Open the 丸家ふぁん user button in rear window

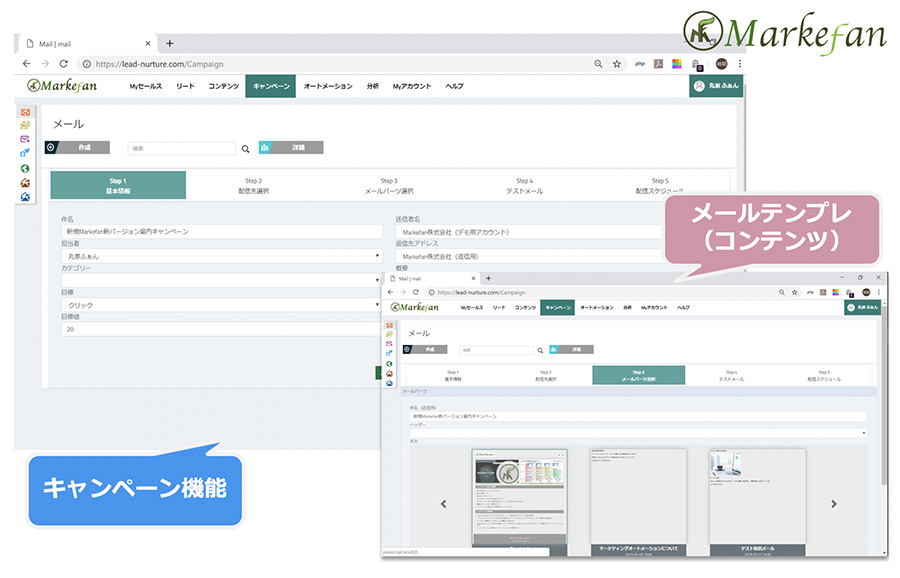[716, 86]
